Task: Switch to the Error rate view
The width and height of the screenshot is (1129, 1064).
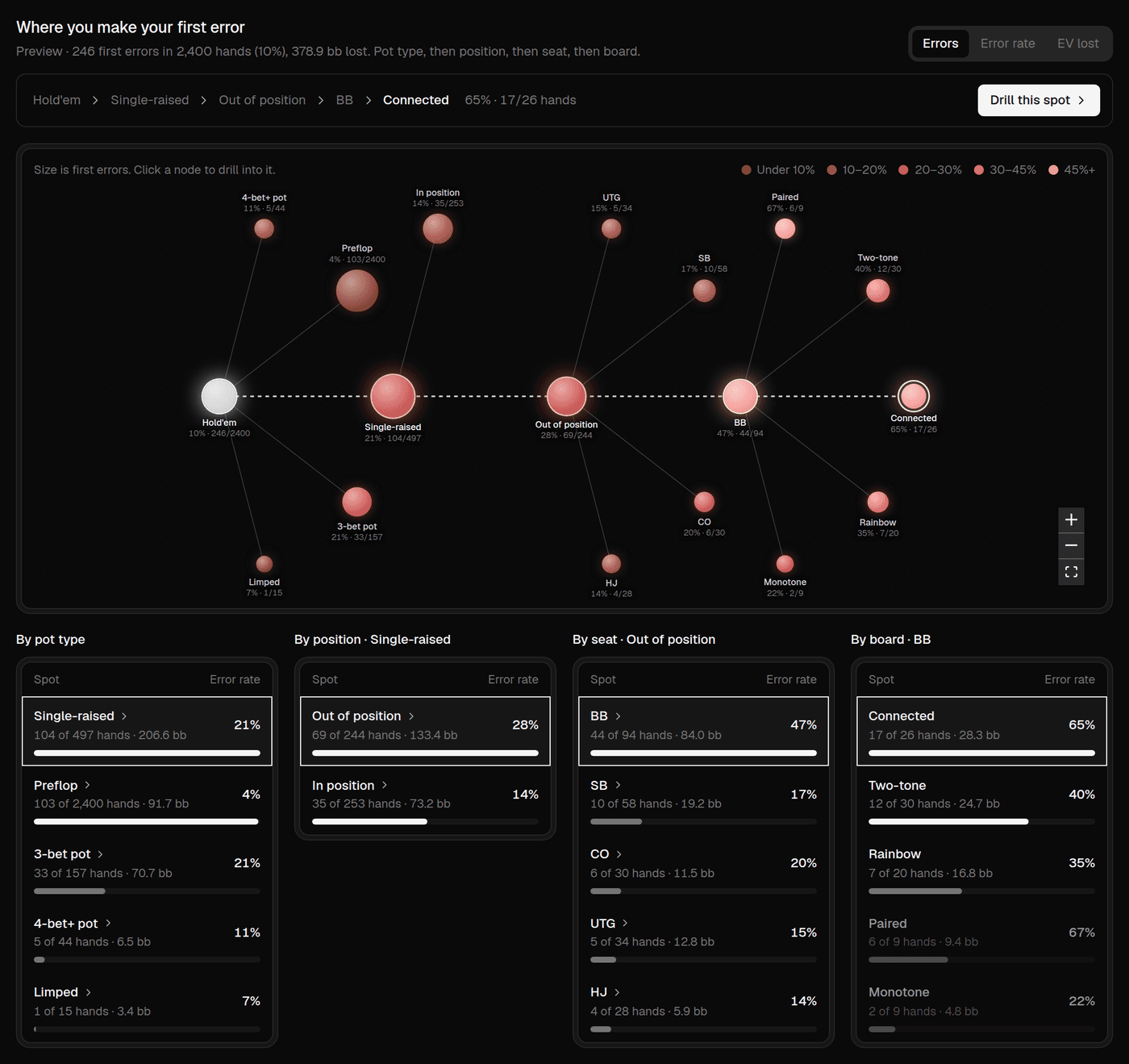Action: [1007, 44]
